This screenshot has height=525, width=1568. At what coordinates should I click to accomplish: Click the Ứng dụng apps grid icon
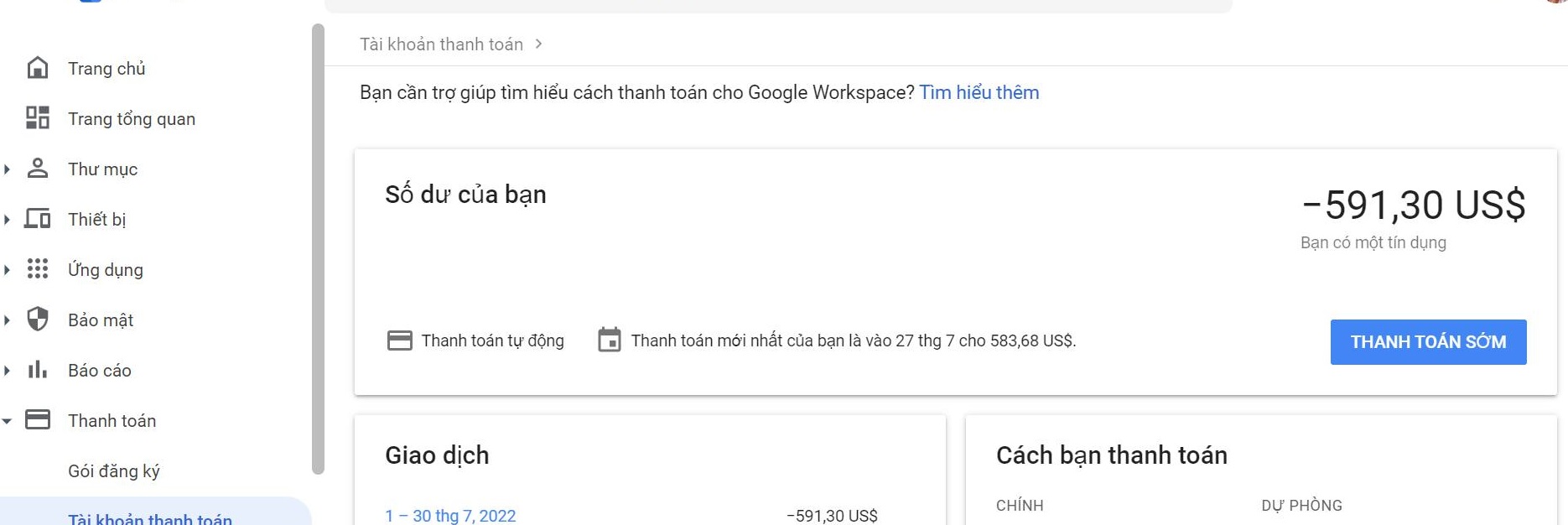(x=38, y=269)
